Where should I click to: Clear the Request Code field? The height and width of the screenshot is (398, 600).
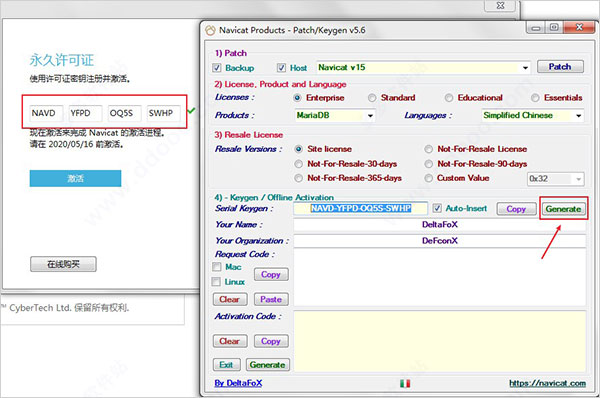click(230, 299)
